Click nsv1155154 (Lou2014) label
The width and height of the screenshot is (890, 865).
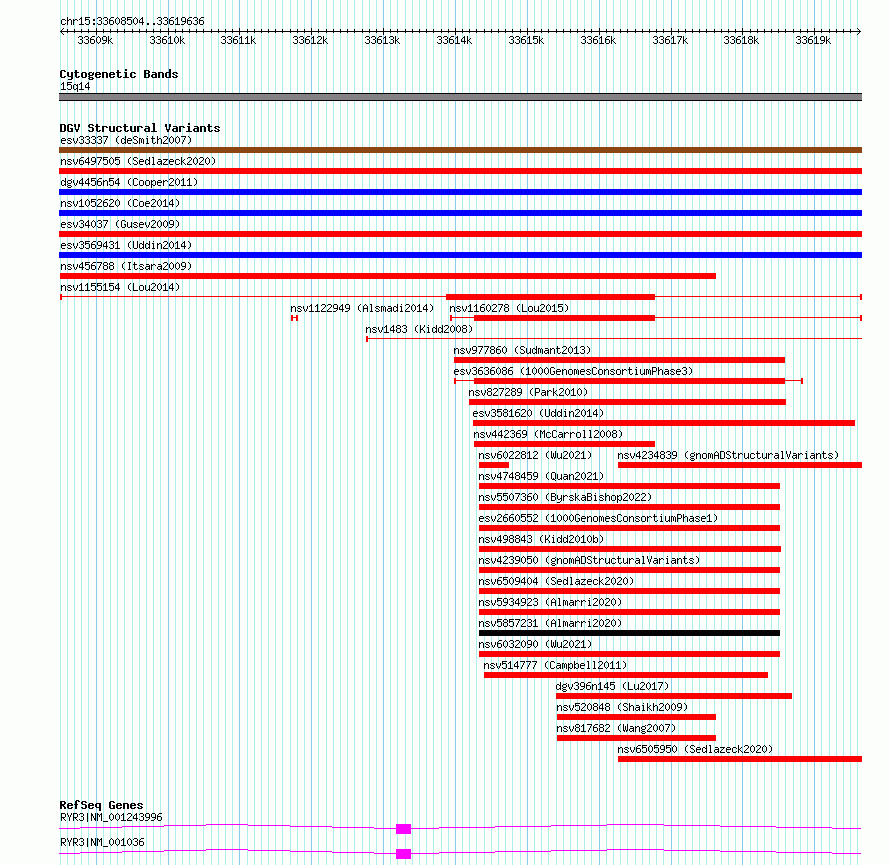tap(120, 287)
